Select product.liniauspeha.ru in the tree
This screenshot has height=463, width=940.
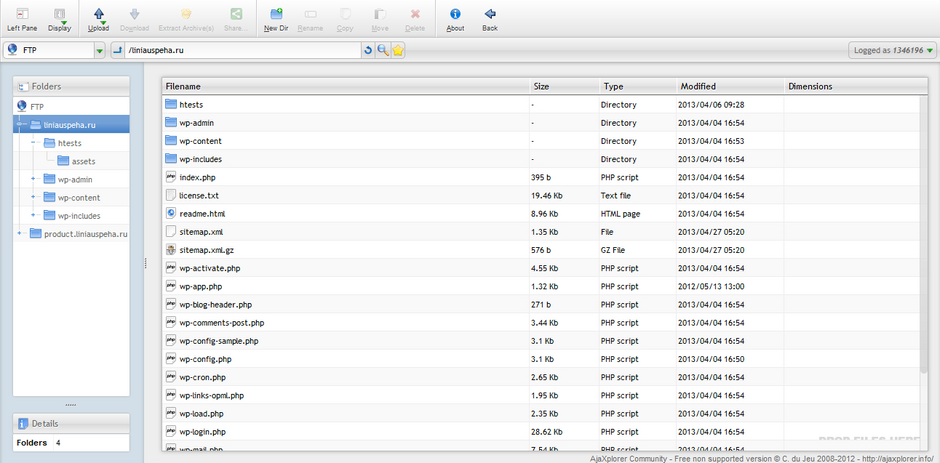tap(86, 234)
